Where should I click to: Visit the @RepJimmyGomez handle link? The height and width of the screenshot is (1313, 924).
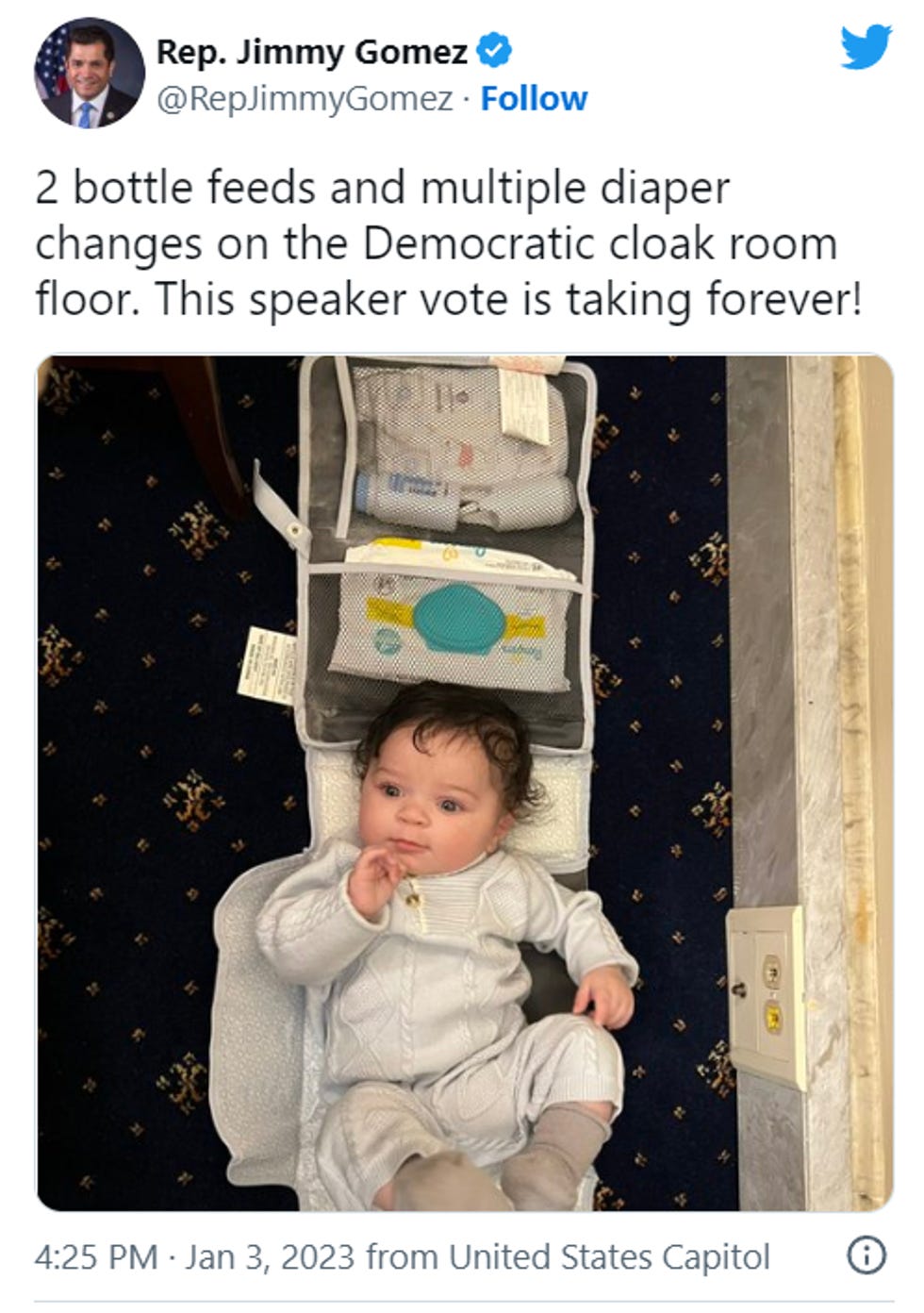tap(304, 98)
